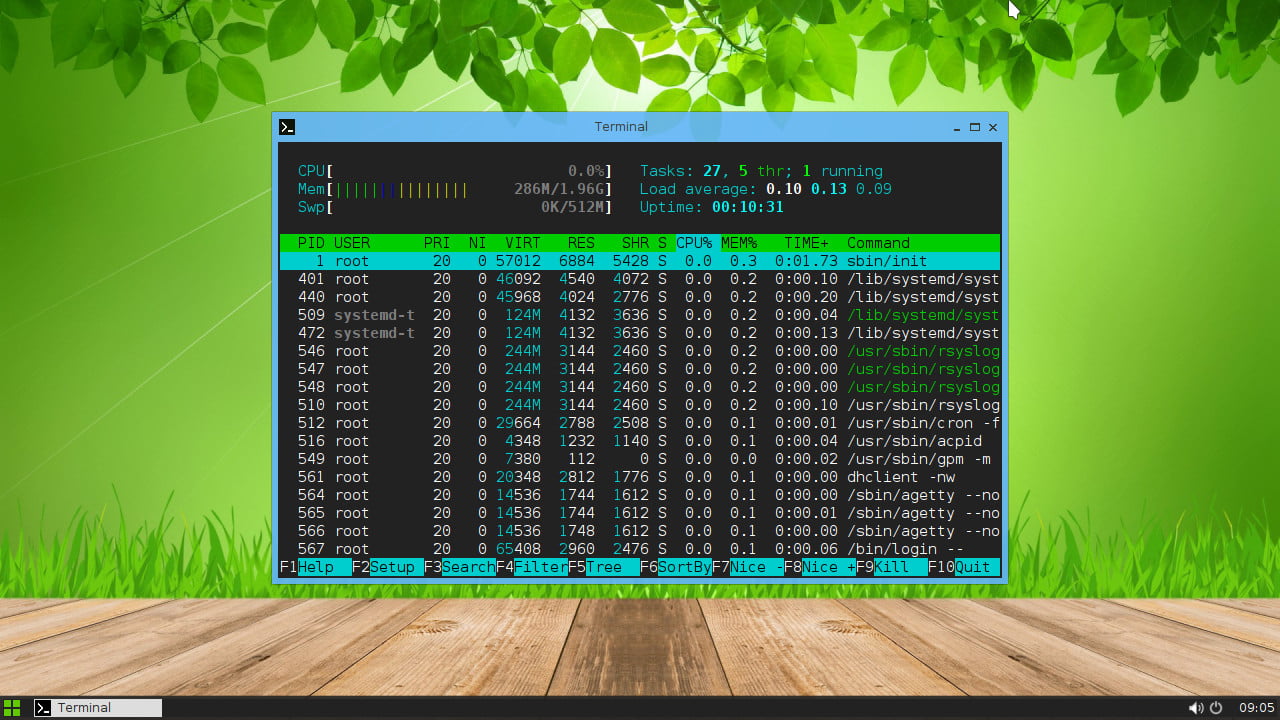This screenshot has height=720, width=1280.
Task: Click the power icon in system tray
Action: [1216, 708]
